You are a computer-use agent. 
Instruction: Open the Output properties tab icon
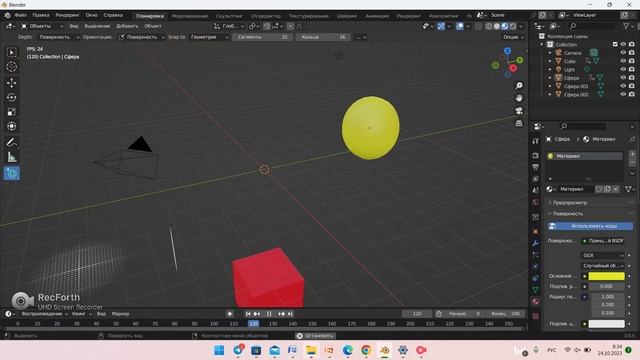click(536, 167)
